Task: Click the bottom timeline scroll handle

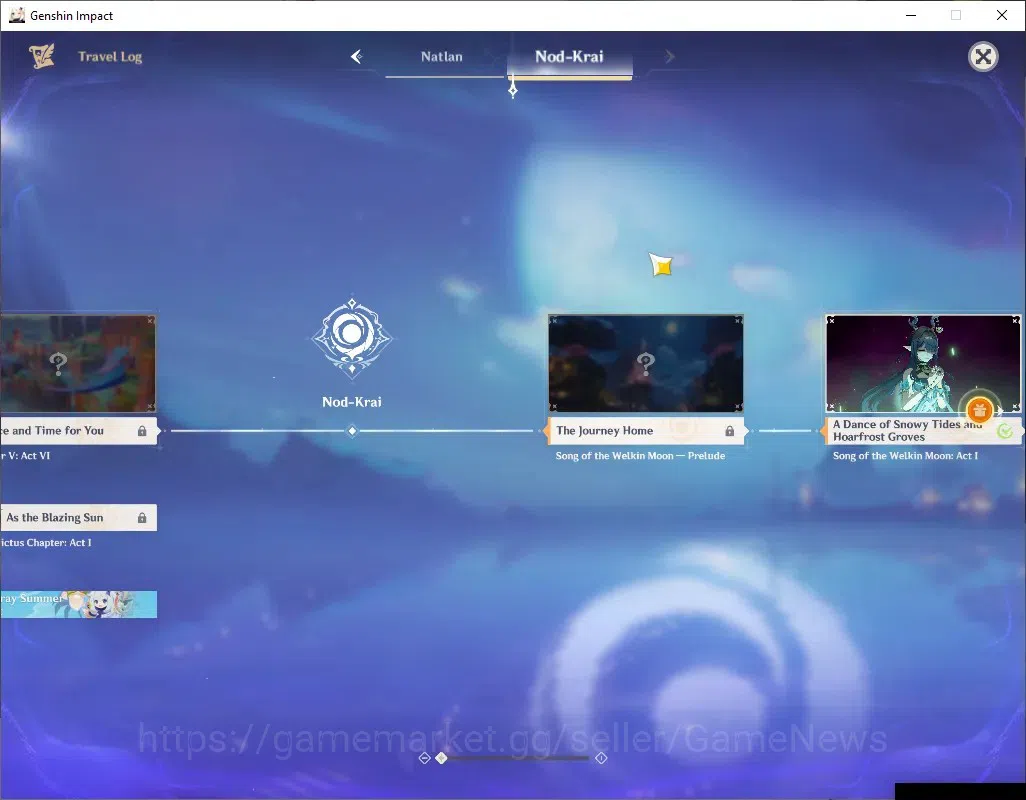Action: [x=442, y=758]
